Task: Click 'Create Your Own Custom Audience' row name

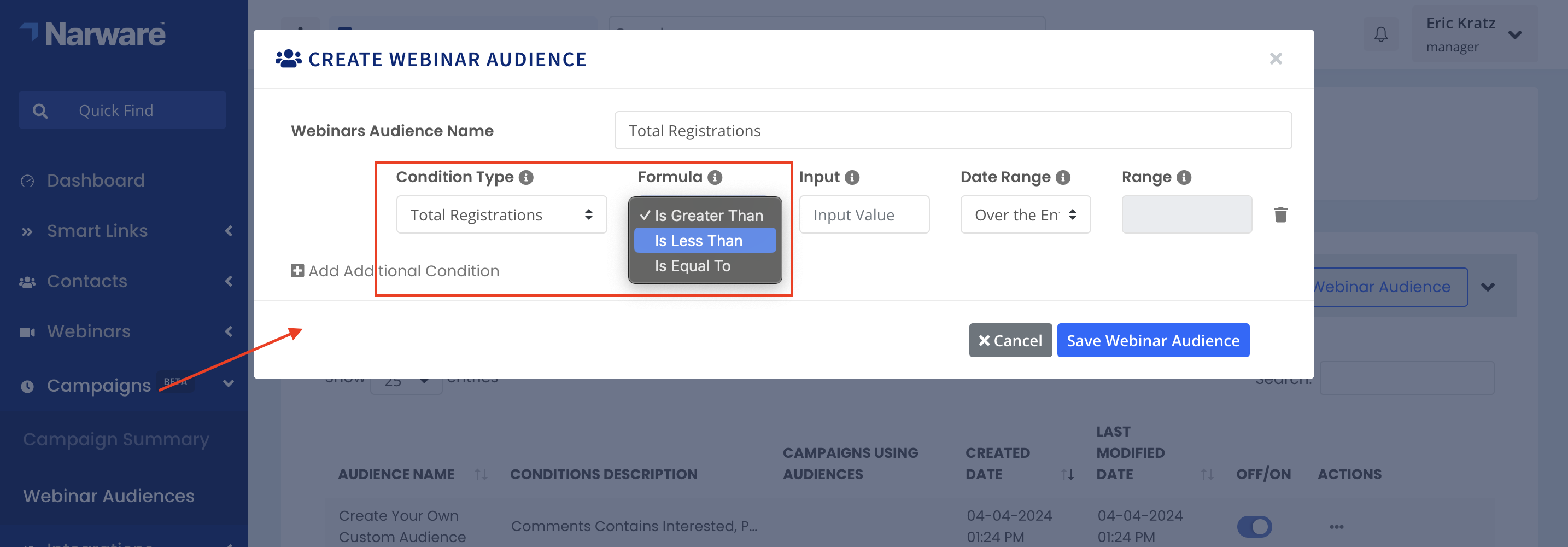Action: tap(402, 526)
